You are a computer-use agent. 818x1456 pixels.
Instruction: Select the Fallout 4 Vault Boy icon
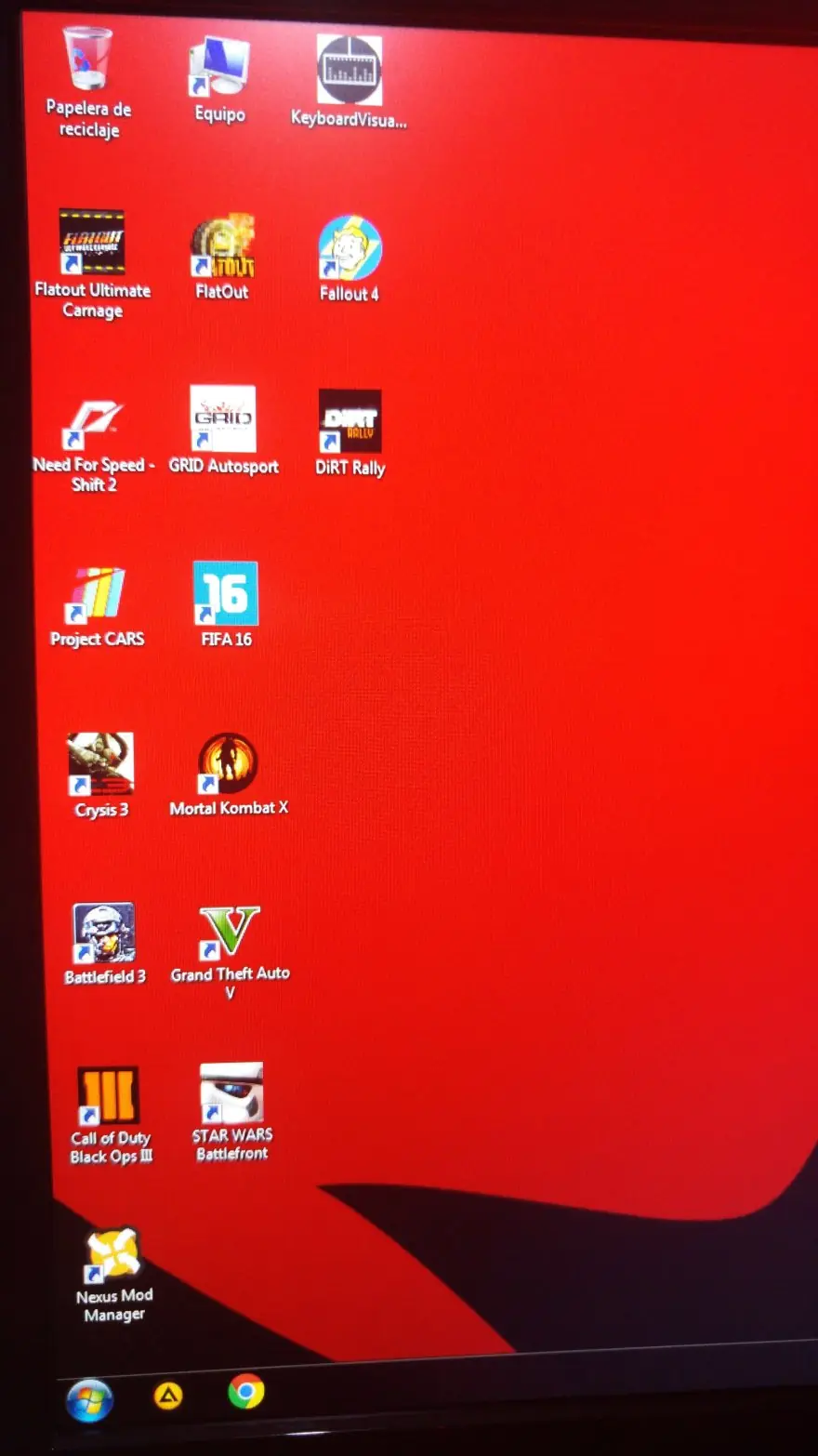tap(350, 247)
